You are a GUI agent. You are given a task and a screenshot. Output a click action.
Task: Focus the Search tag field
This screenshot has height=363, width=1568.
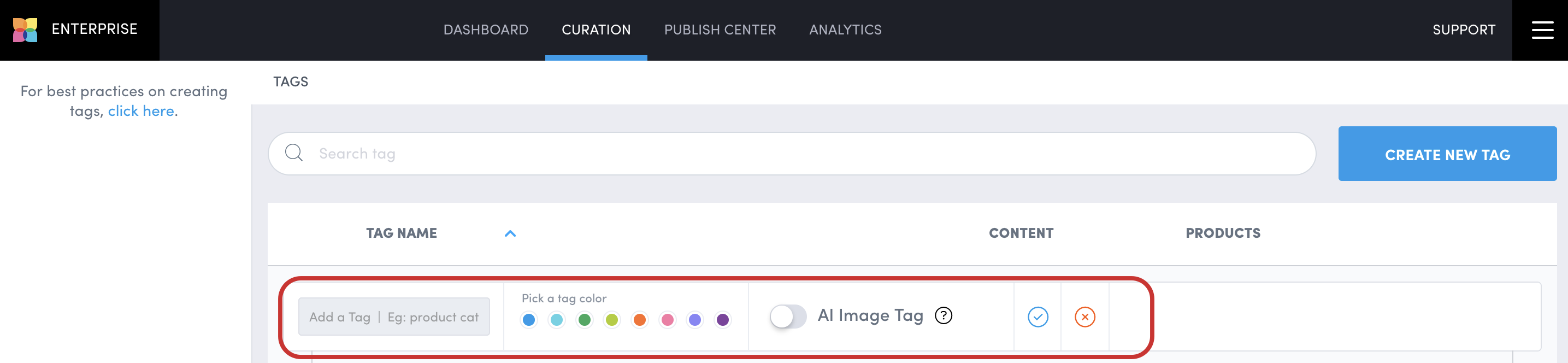pyautogui.click(x=791, y=154)
